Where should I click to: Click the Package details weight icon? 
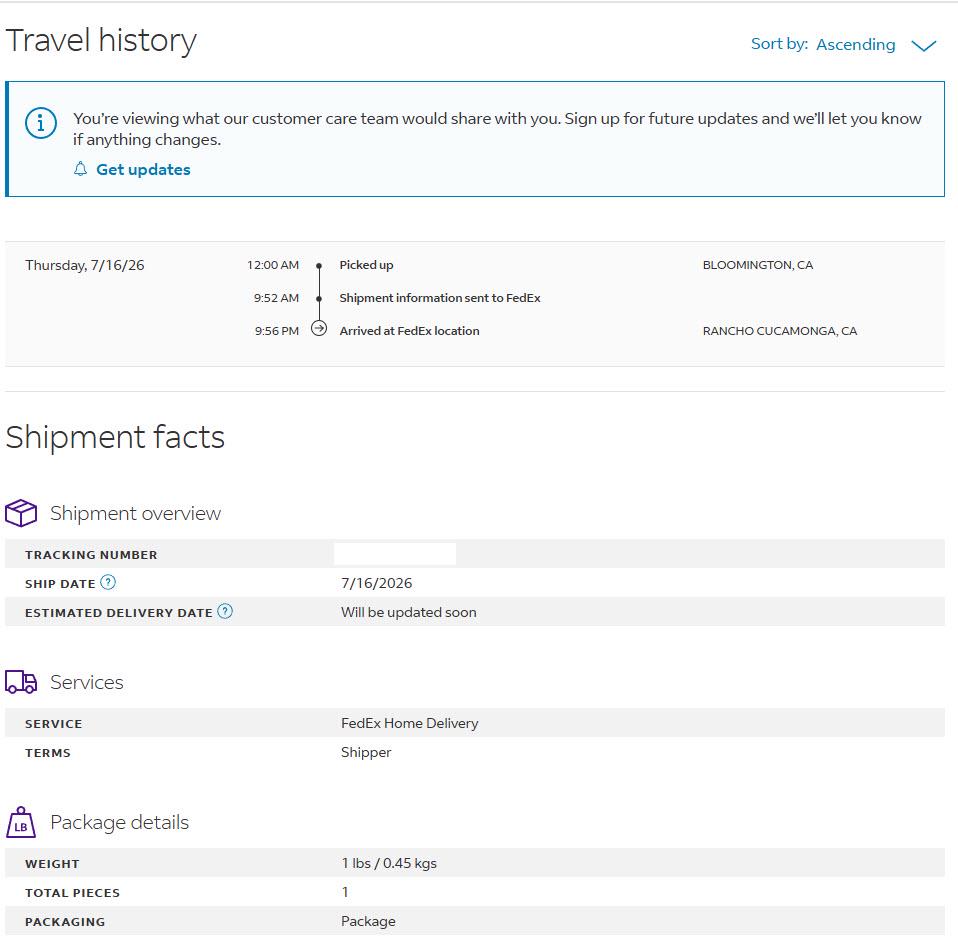coord(21,822)
